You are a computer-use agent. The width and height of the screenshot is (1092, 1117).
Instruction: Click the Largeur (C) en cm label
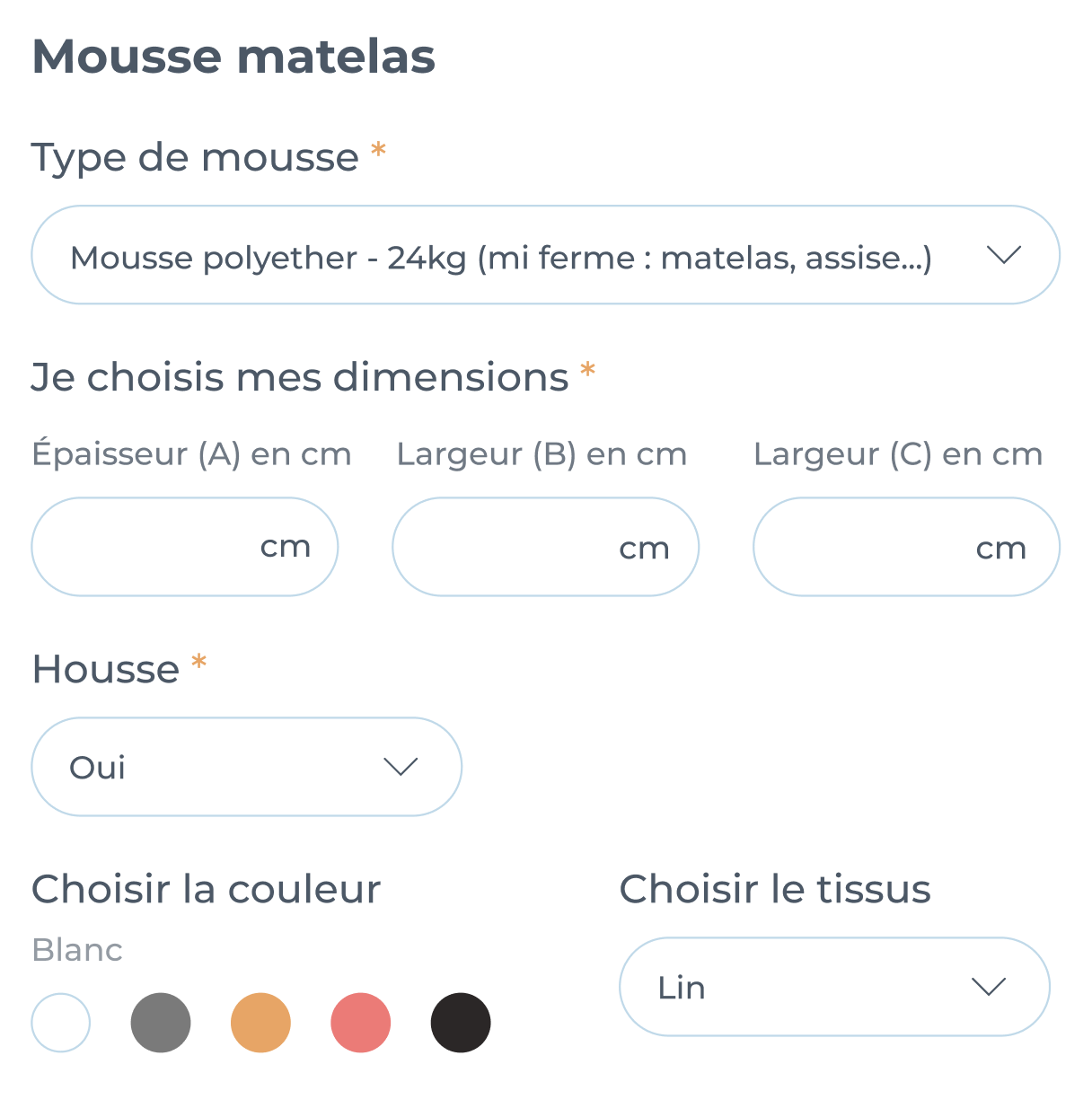tap(898, 454)
